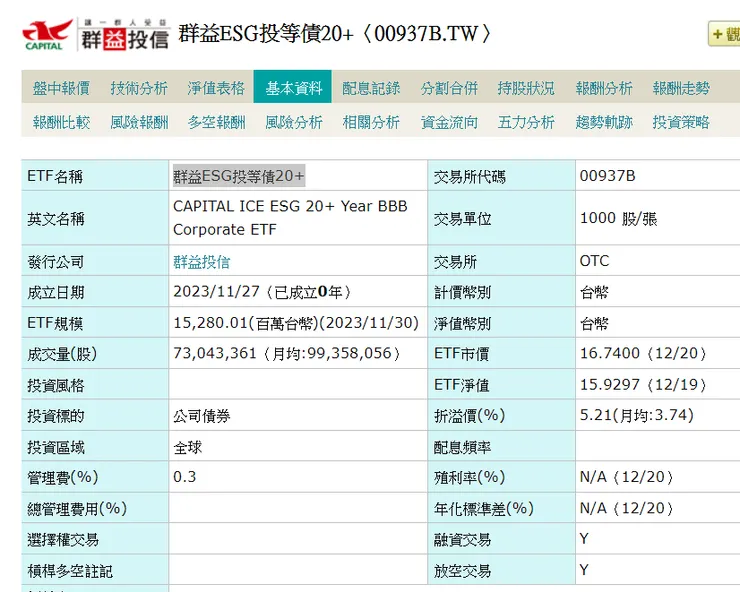Open the 盤中報價 tab
The width and height of the screenshot is (740, 592).
pos(61,88)
